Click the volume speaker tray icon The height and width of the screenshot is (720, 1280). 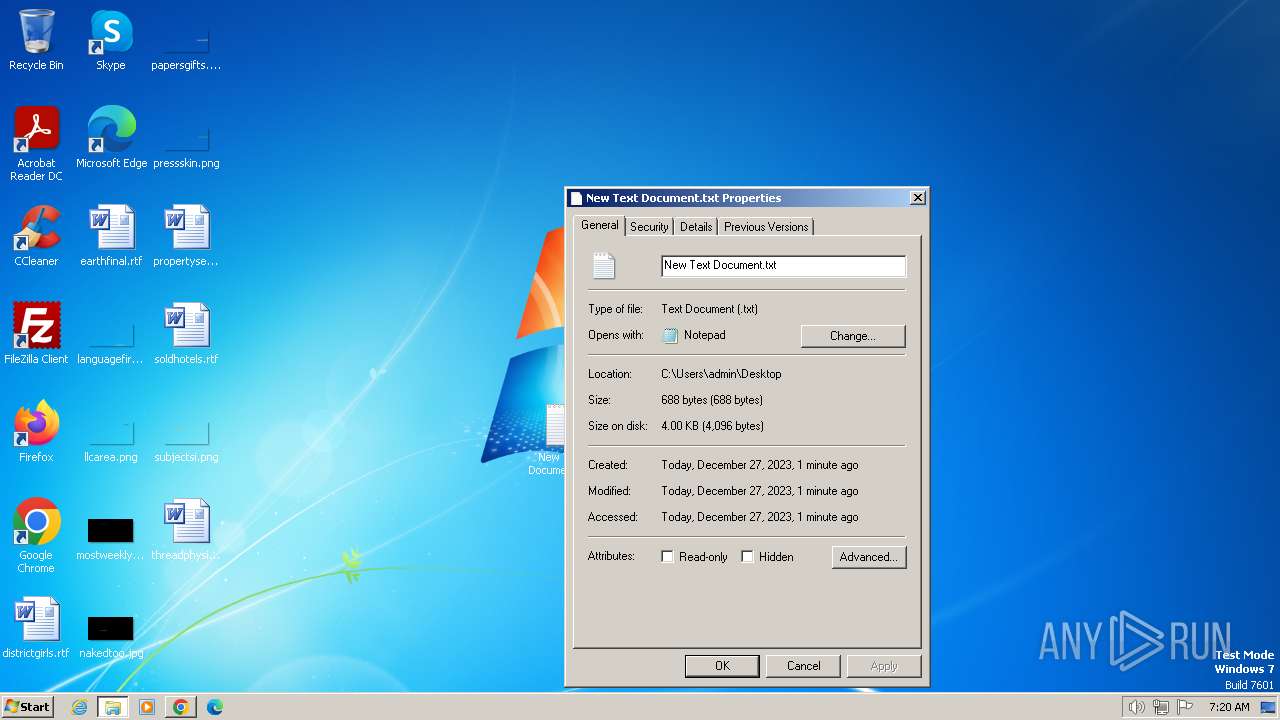pyautogui.click(x=1136, y=707)
